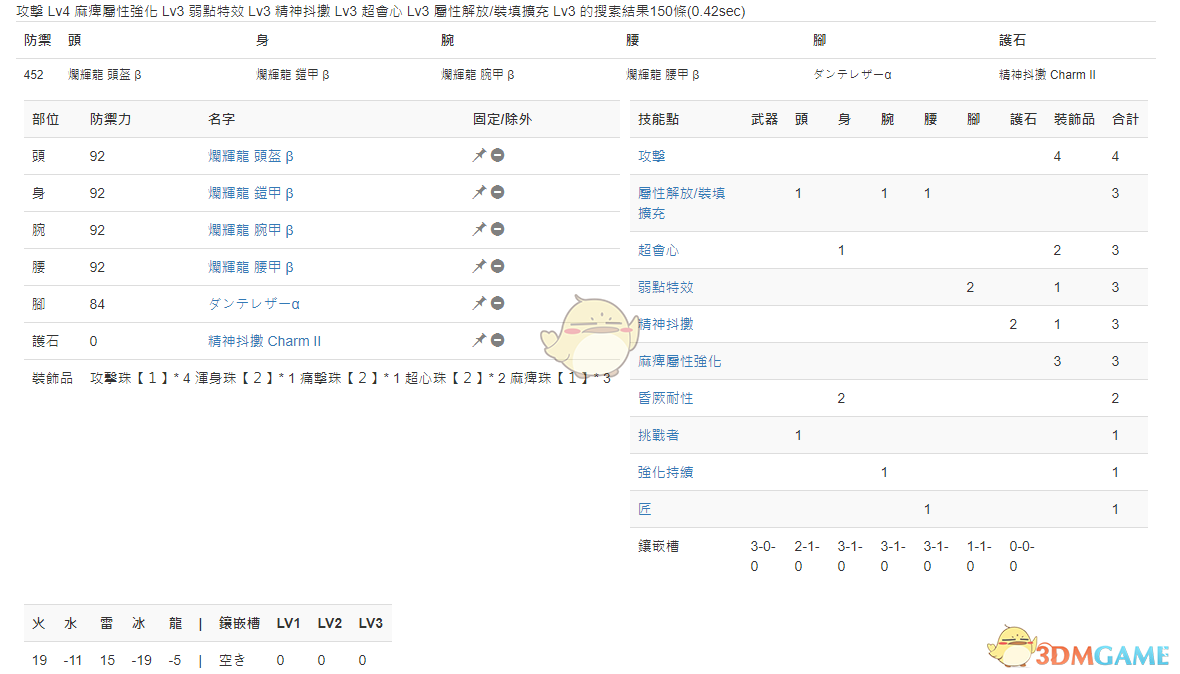Click the 空き empty slots label

point(232,660)
